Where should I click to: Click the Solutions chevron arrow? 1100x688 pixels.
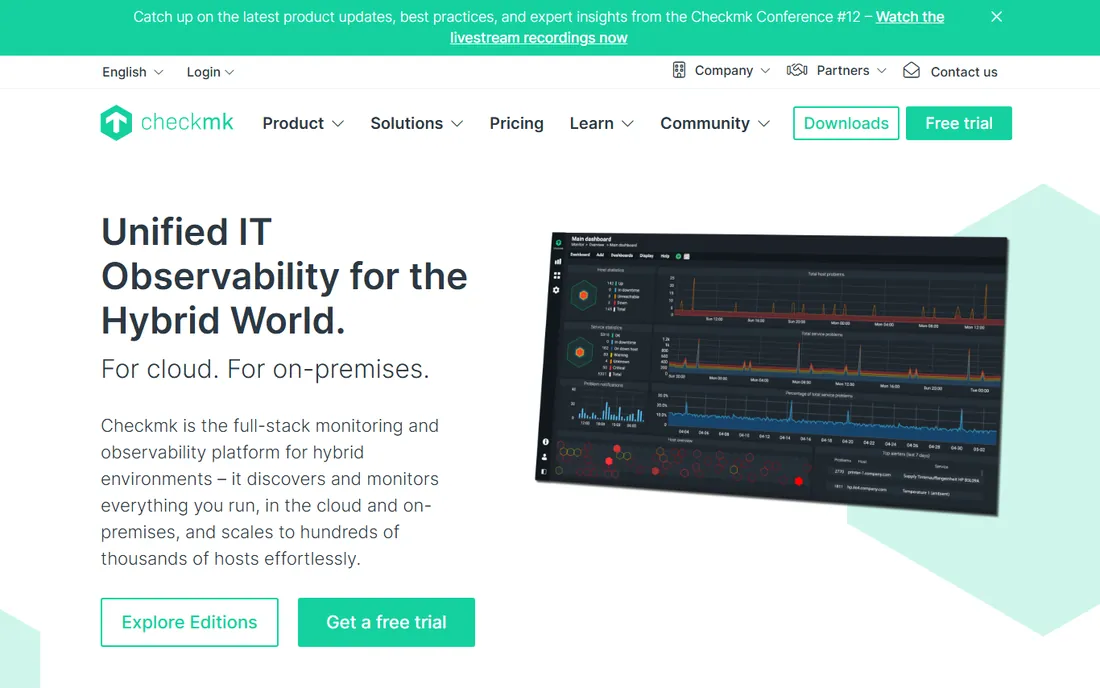click(x=457, y=124)
